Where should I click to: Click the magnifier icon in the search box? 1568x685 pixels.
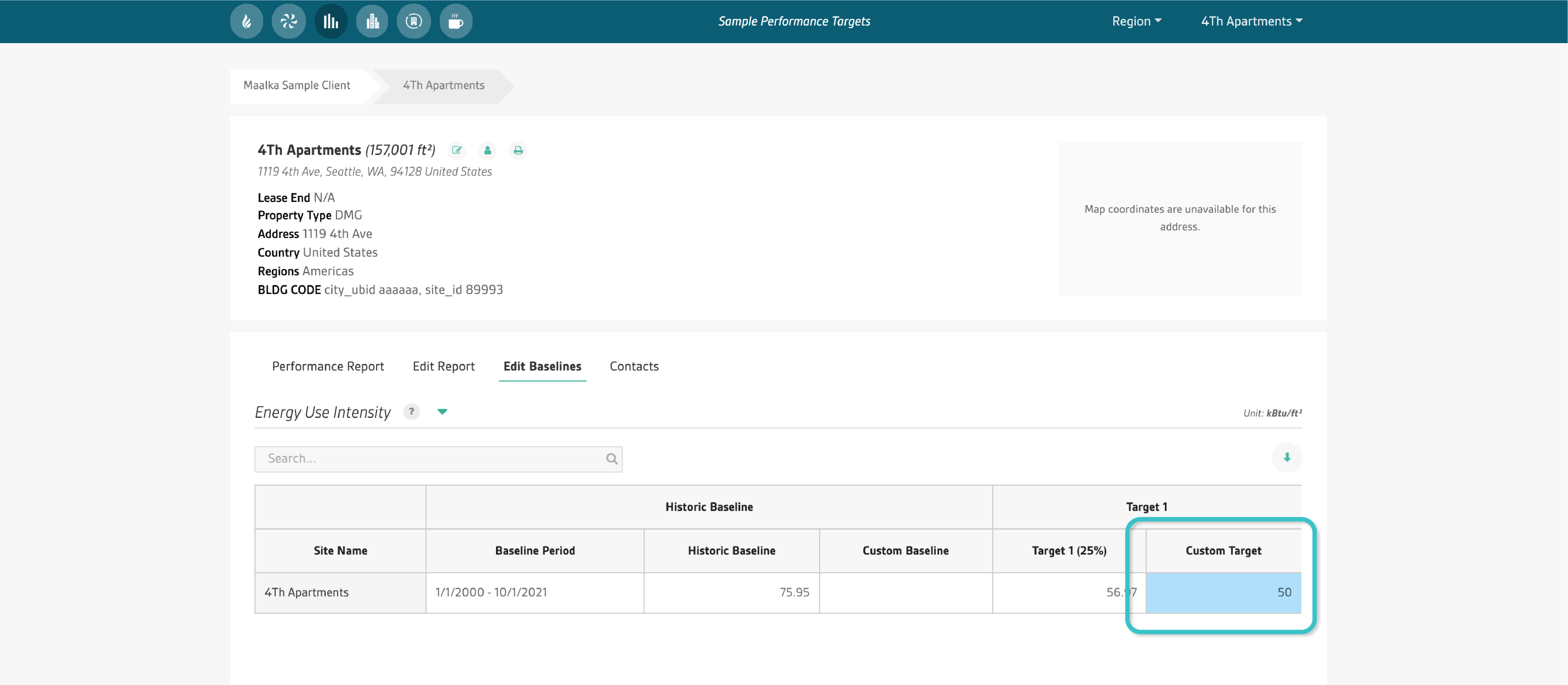[x=611, y=459]
